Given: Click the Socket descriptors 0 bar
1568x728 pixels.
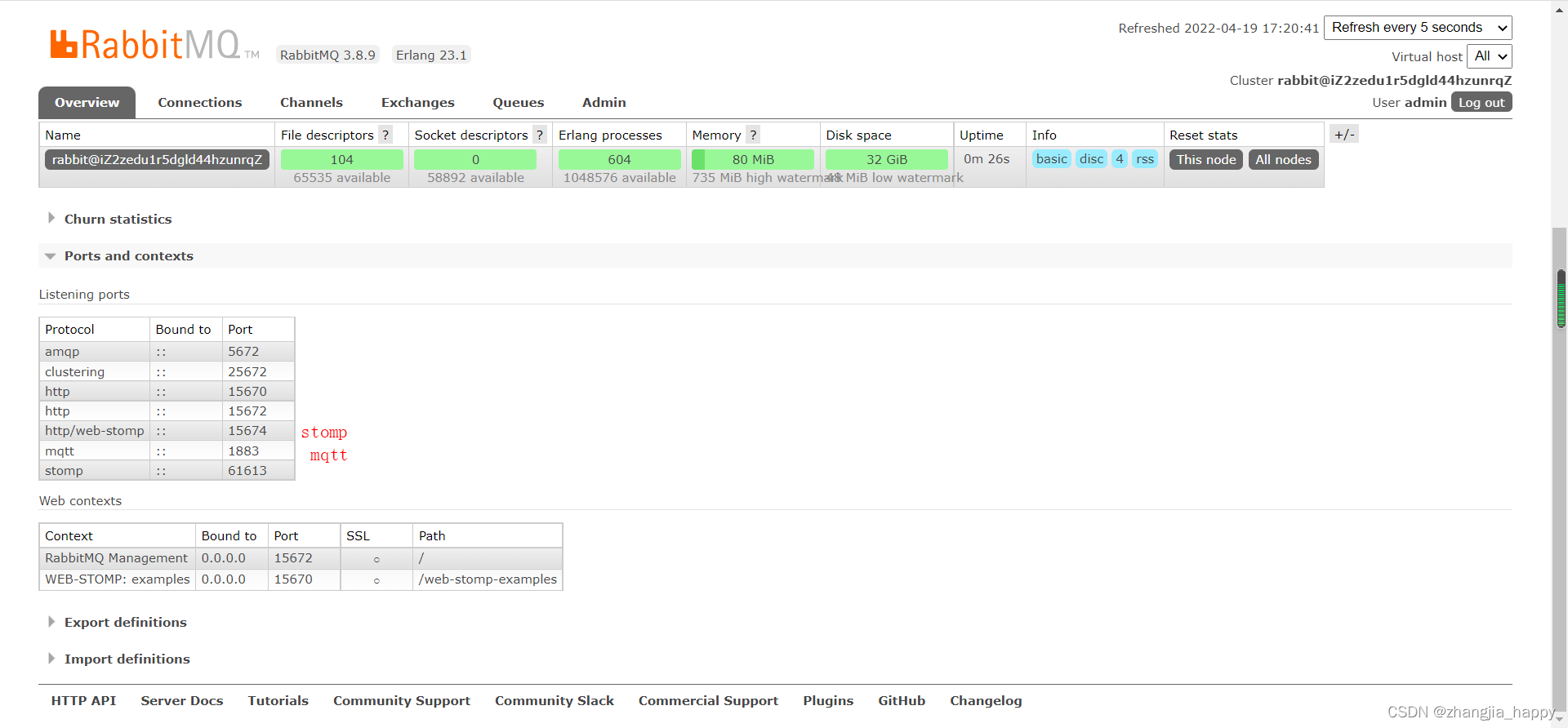Looking at the screenshot, I should tap(475, 159).
